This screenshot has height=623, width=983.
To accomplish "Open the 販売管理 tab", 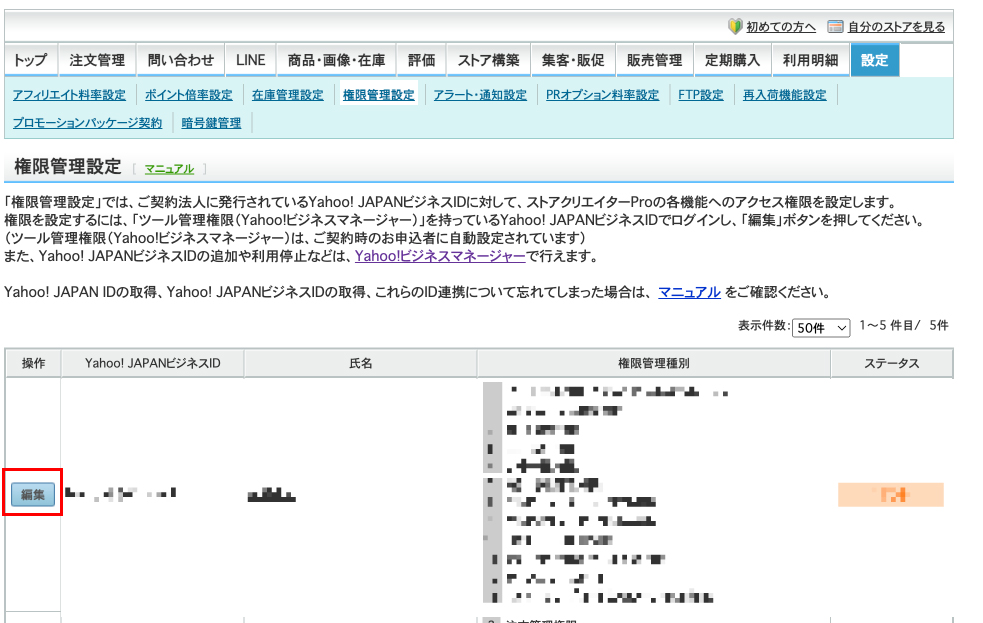I will point(654,60).
